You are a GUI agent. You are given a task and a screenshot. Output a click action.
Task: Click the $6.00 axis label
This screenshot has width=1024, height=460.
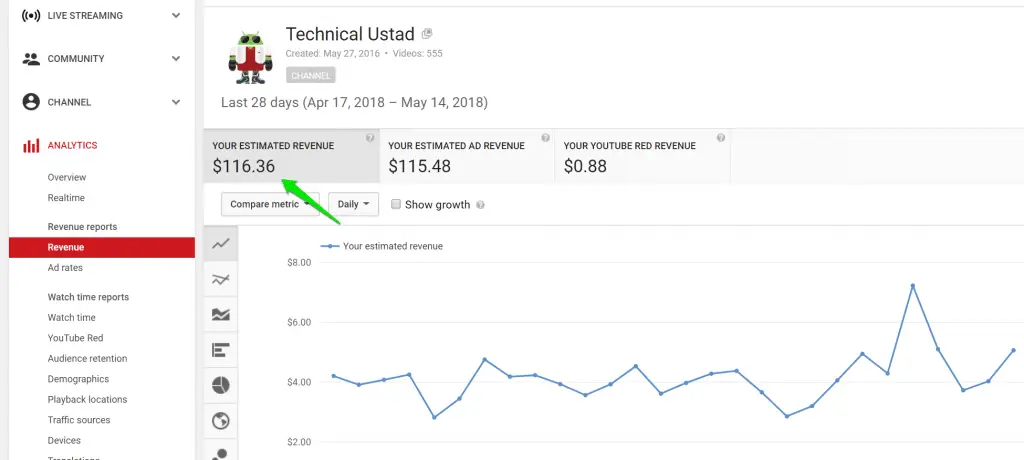[299, 322]
